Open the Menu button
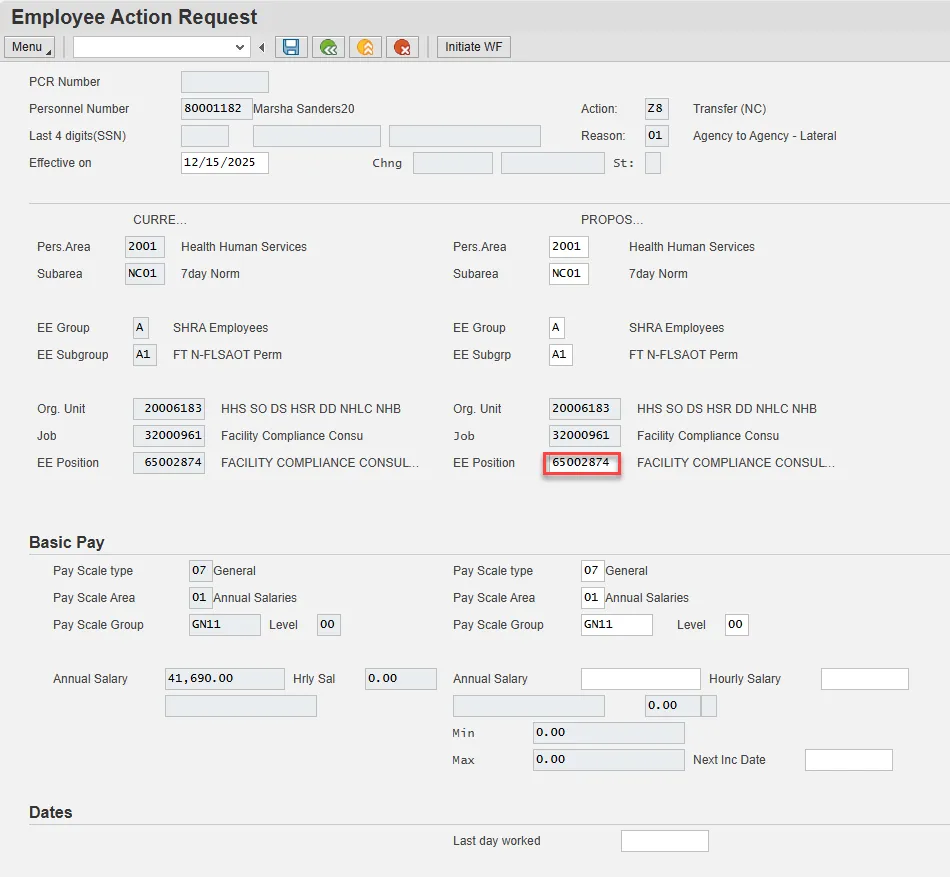Viewport: 950px width, 877px height. (x=31, y=47)
